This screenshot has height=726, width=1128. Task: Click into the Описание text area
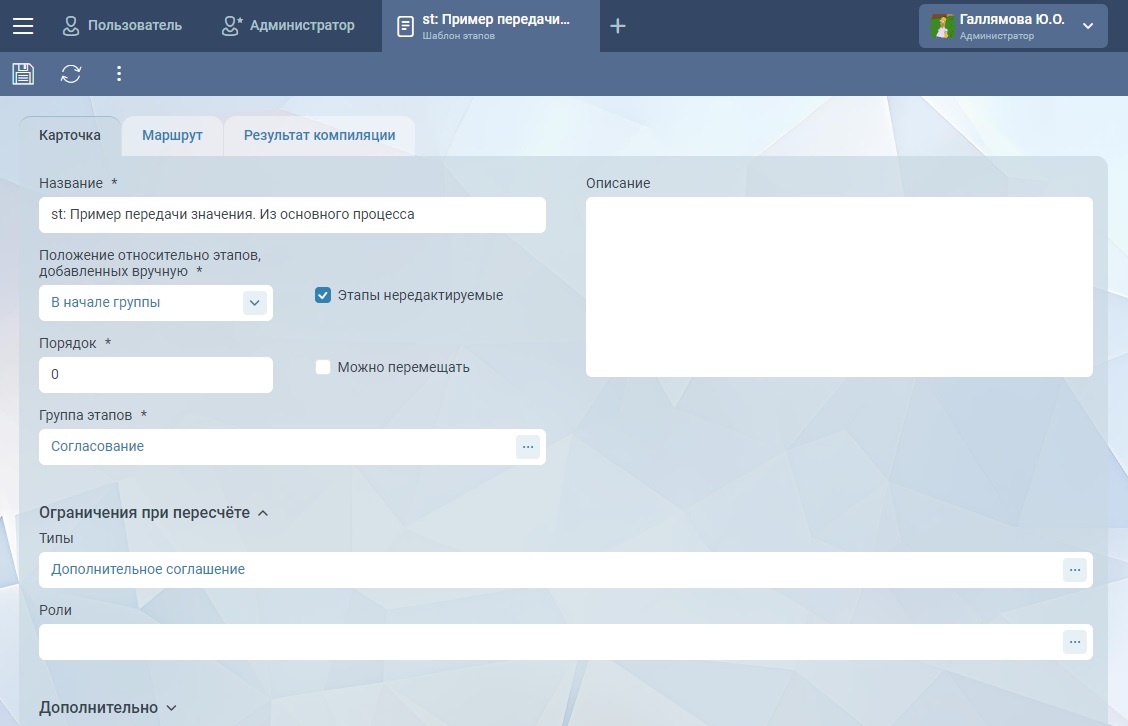838,287
